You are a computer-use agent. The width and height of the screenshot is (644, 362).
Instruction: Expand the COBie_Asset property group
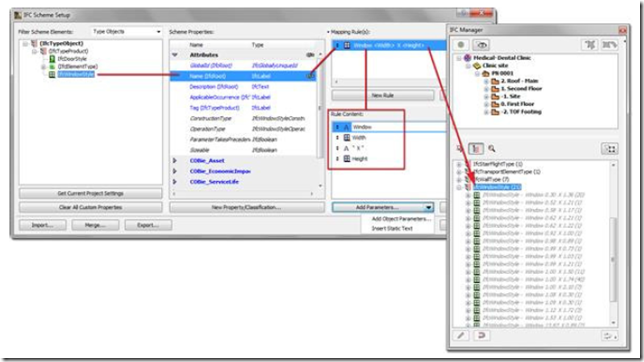point(175,161)
